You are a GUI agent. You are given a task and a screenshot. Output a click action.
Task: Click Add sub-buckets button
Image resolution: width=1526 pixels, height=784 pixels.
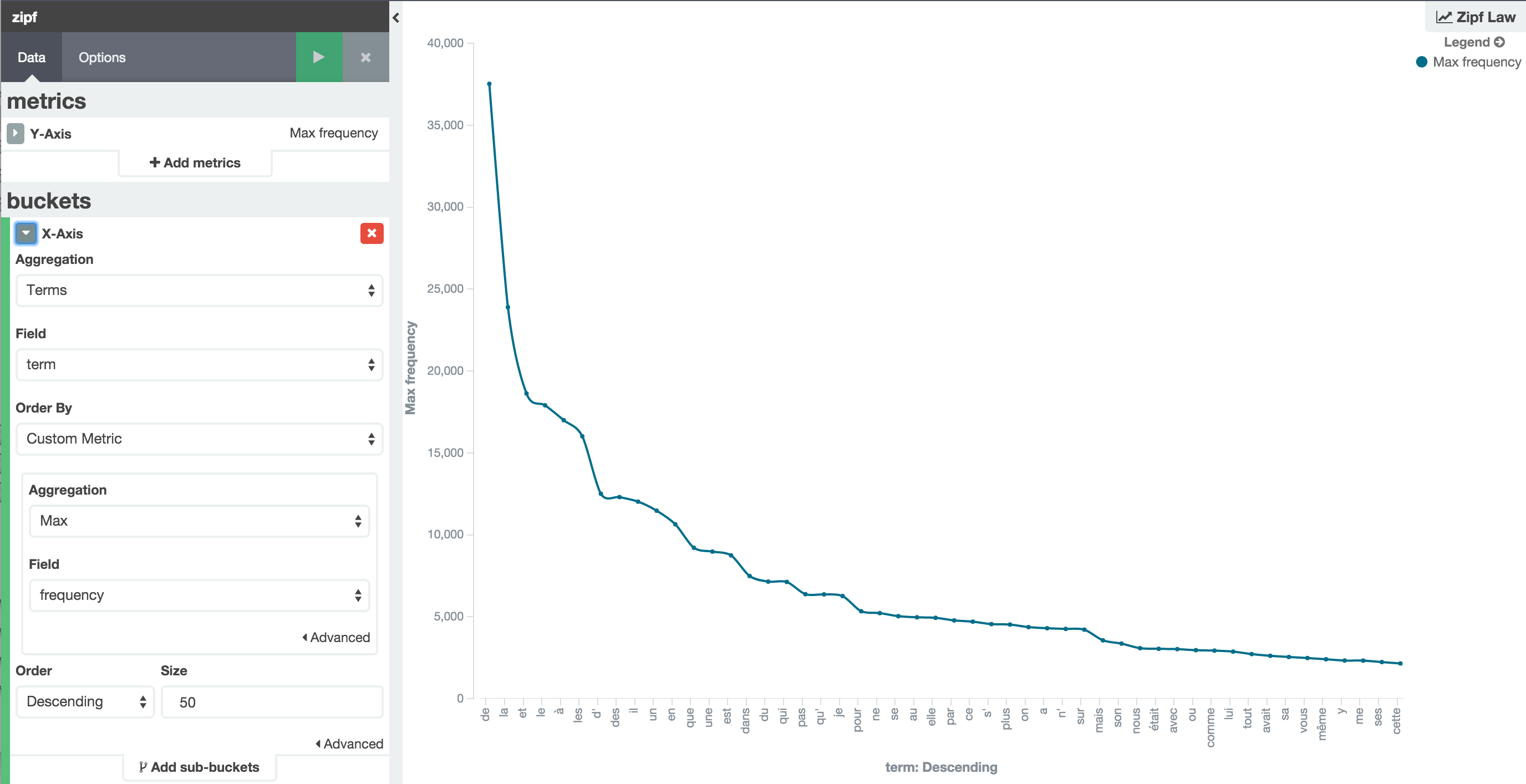pos(196,766)
